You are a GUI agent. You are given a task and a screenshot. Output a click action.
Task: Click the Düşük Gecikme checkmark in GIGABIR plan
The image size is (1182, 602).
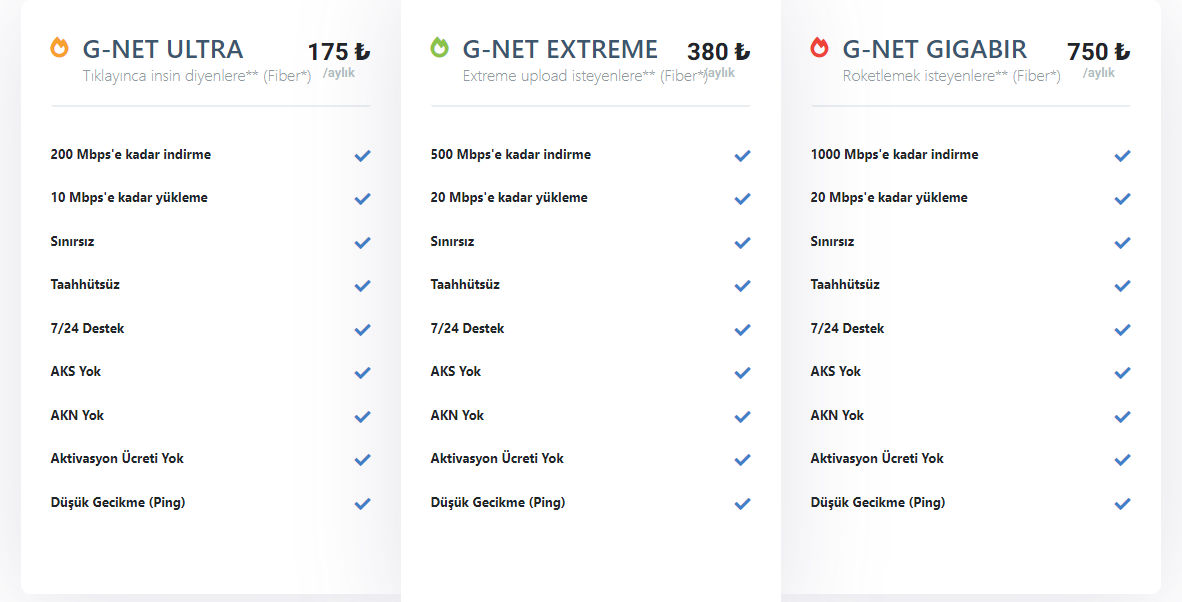point(1122,504)
